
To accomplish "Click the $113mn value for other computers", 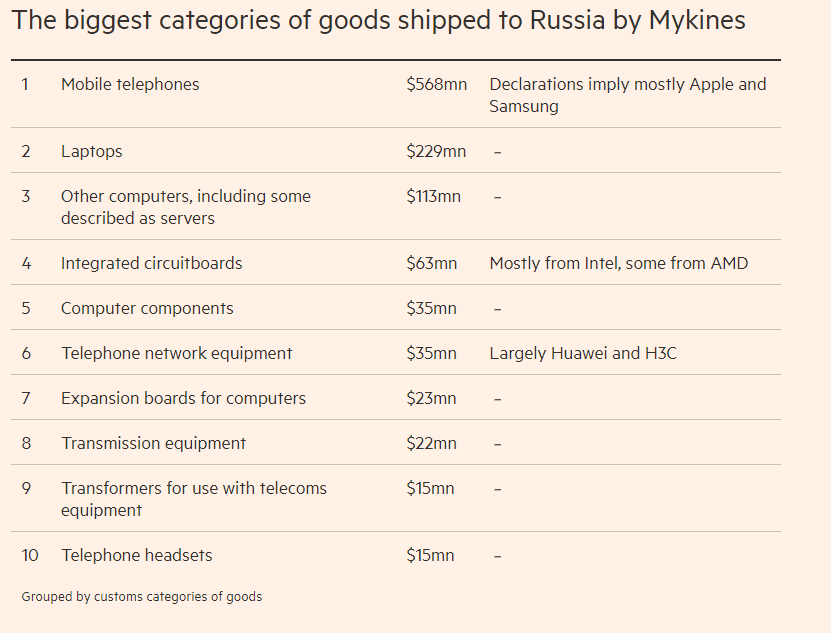I will [x=433, y=196].
